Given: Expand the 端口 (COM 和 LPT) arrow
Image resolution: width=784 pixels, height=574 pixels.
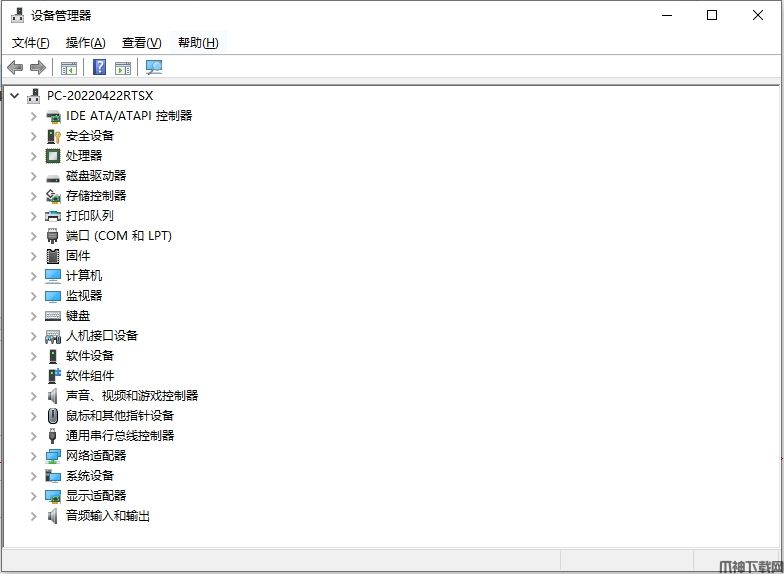Looking at the screenshot, I should [x=34, y=236].
